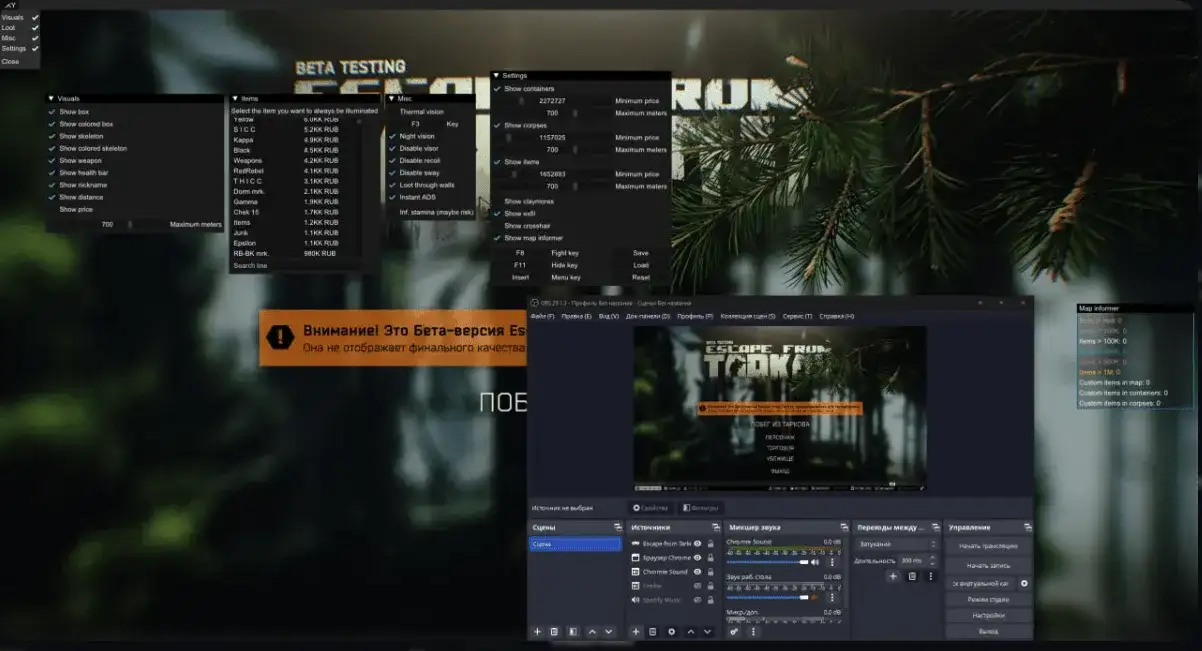Open the Файл menu in OBS

click(x=543, y=316)
